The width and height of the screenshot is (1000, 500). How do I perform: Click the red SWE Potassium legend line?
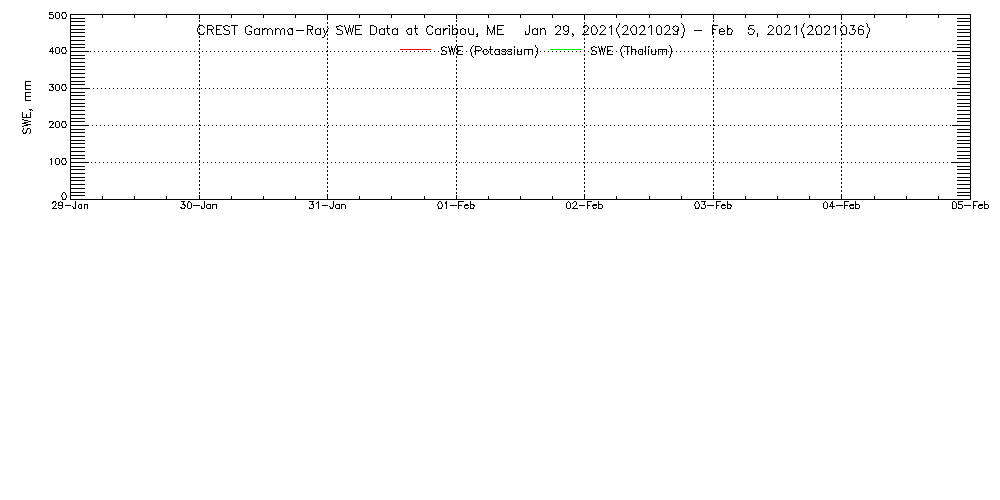[416, 50]
